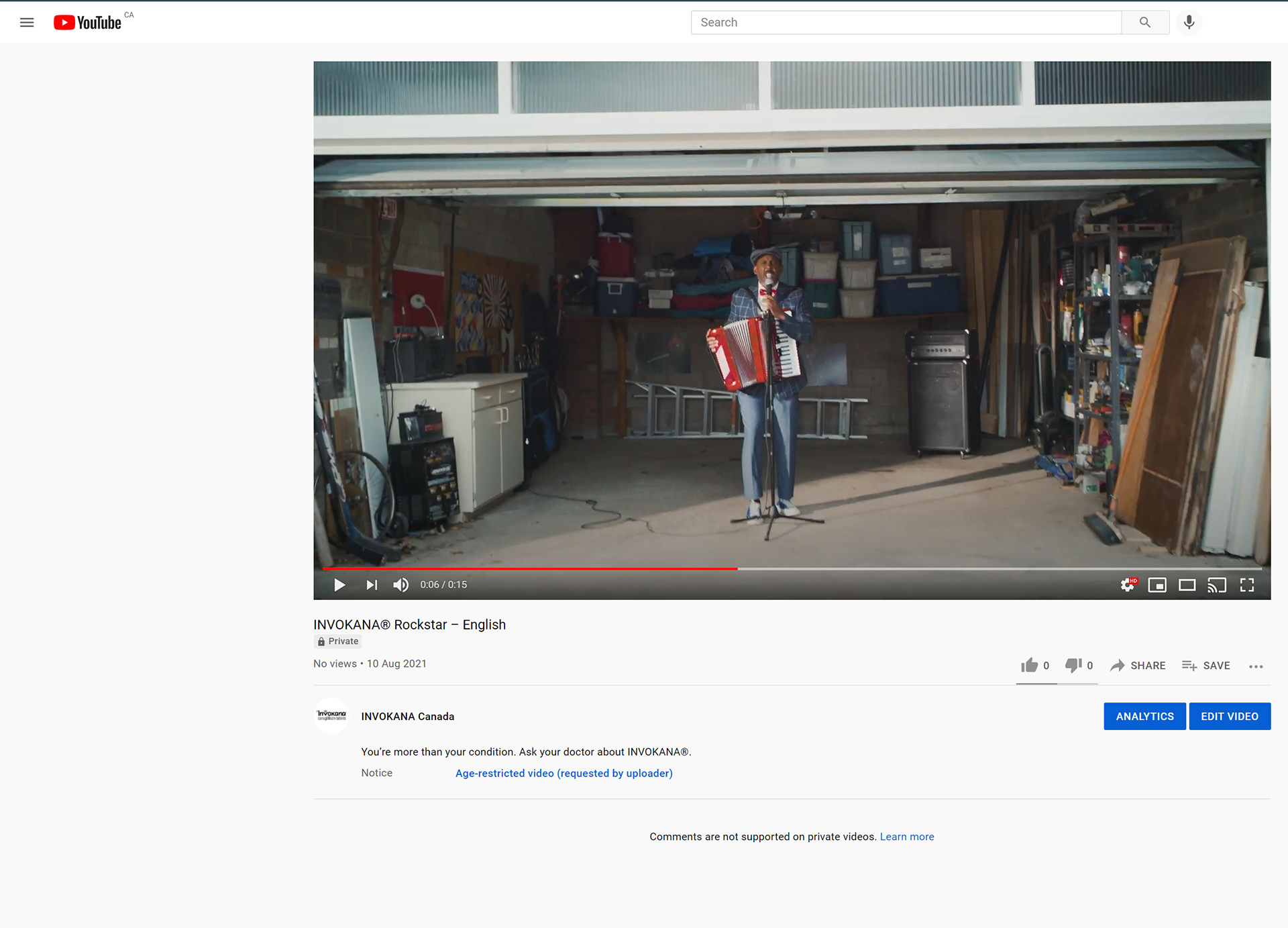
Task: Click the EDIT VIDEO button
Action: [x=1230, y=716]
